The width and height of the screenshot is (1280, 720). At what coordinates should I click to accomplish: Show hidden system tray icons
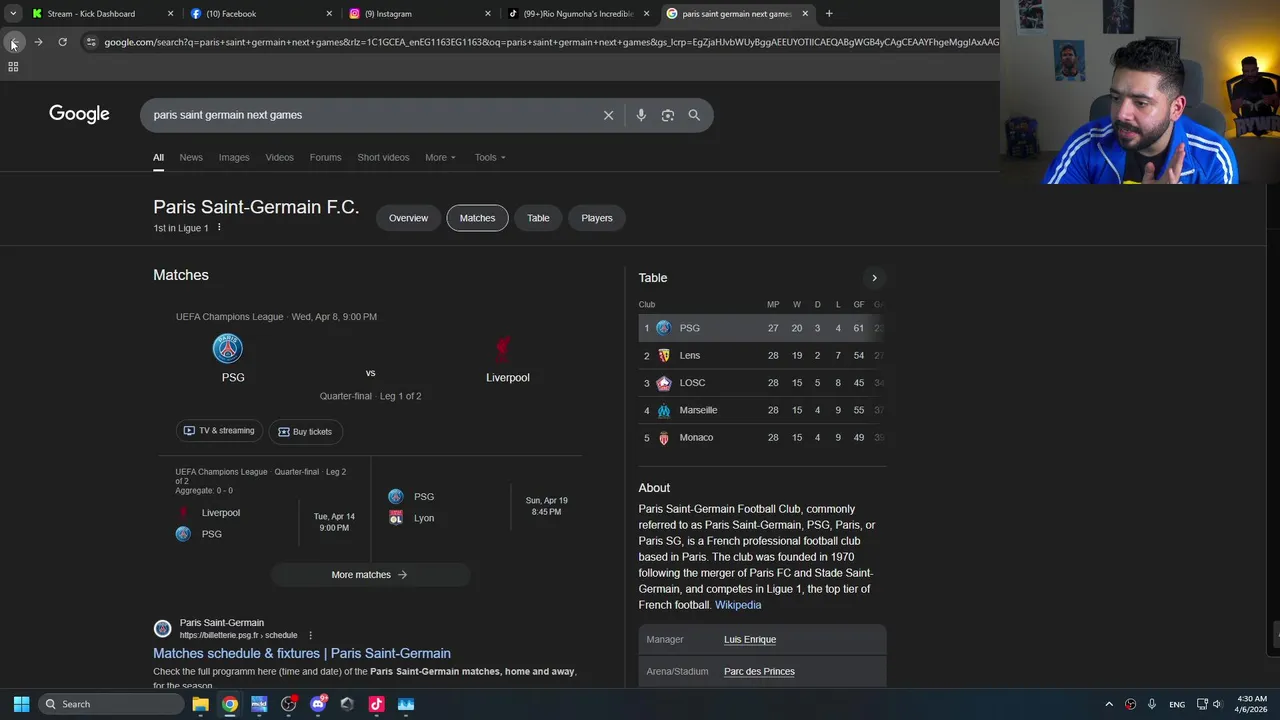click(x=1108, y=704)
